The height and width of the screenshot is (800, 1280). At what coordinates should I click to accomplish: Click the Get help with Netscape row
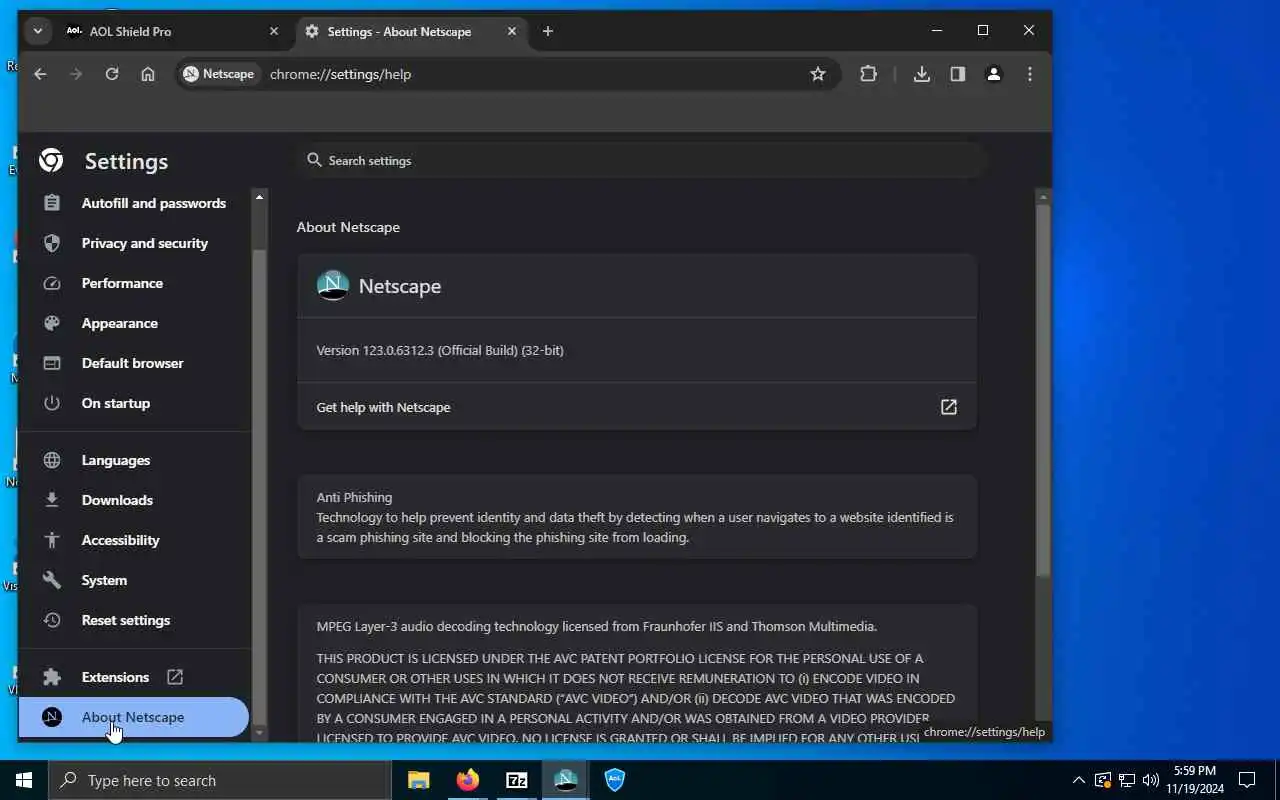(x=637, y=407)
